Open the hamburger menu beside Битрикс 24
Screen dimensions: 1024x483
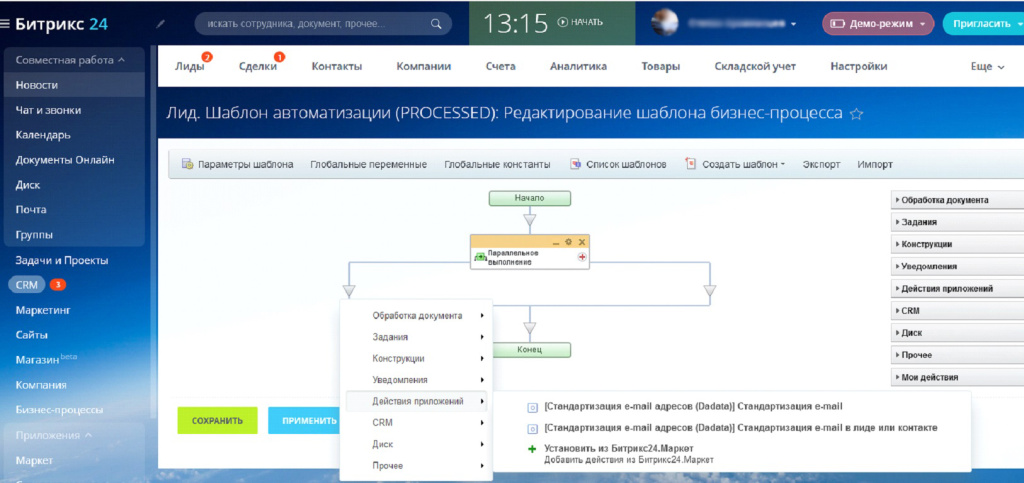(5, 24)
